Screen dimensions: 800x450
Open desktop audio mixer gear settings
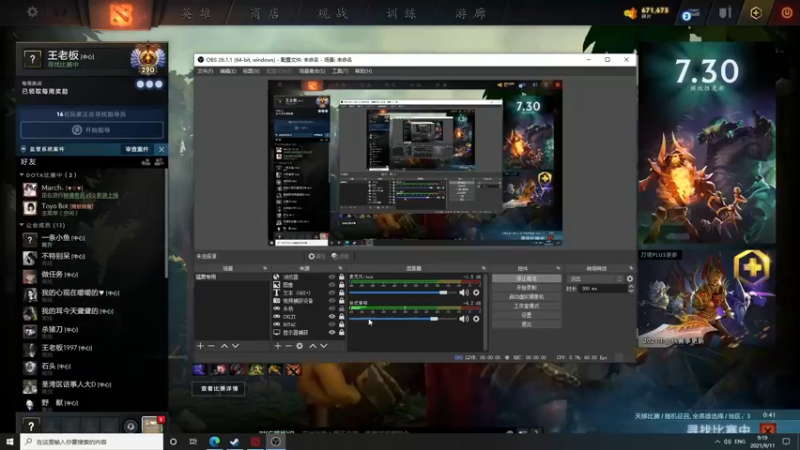[x=476, y=319]
